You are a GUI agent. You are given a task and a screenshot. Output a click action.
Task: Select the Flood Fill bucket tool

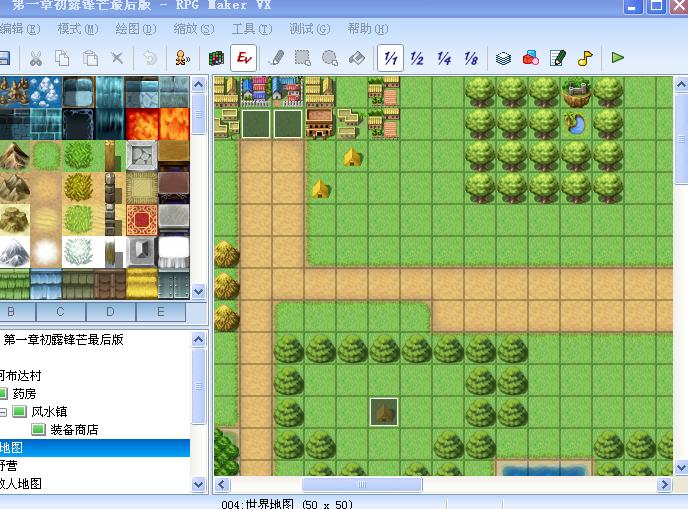click(357, 58)
